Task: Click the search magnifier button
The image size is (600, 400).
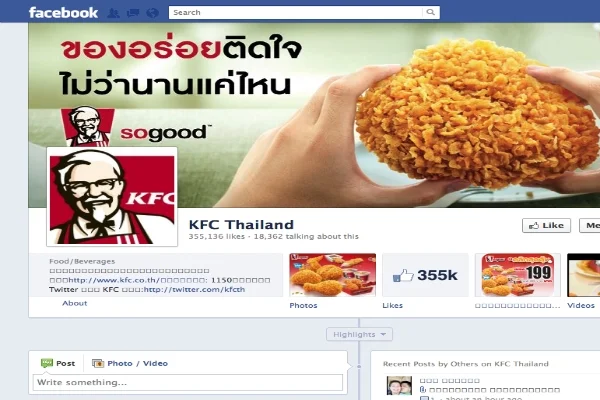Action: 430,12
